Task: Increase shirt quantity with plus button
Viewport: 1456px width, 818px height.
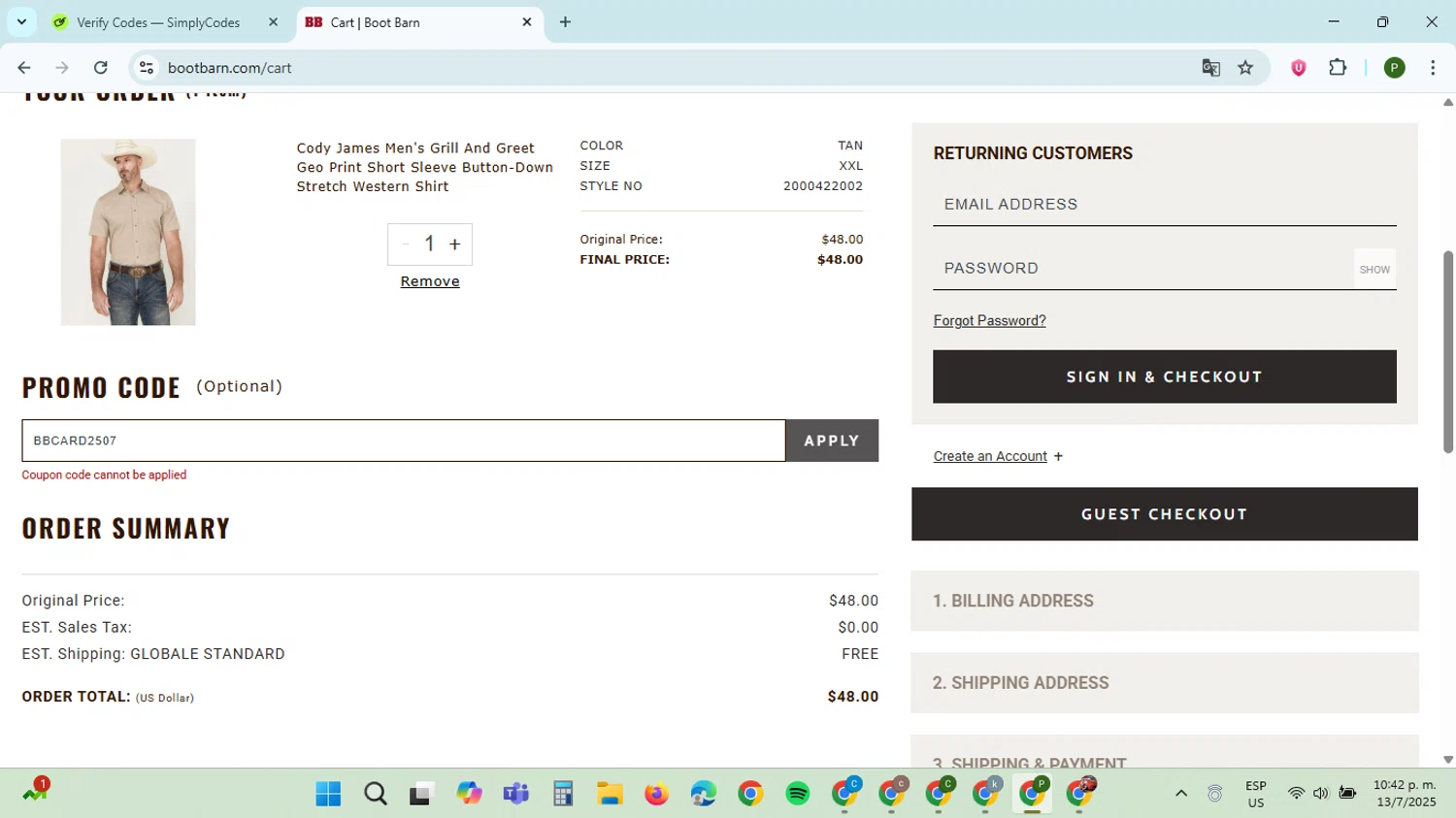Action: pos(454,245)
